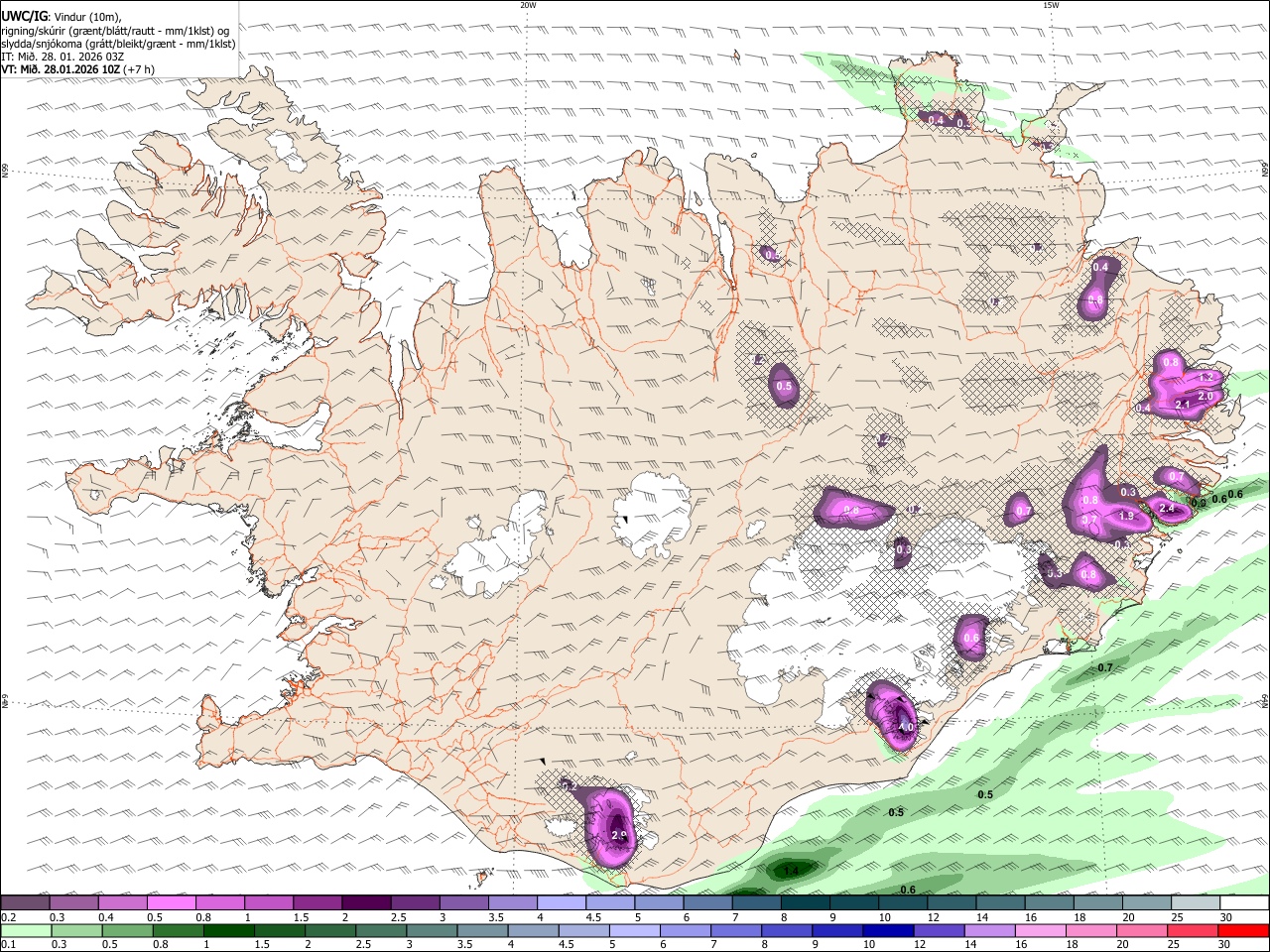
Task: Click the bright pink 0.5 swatch in upper legend
Action: (x=171, y=902)
